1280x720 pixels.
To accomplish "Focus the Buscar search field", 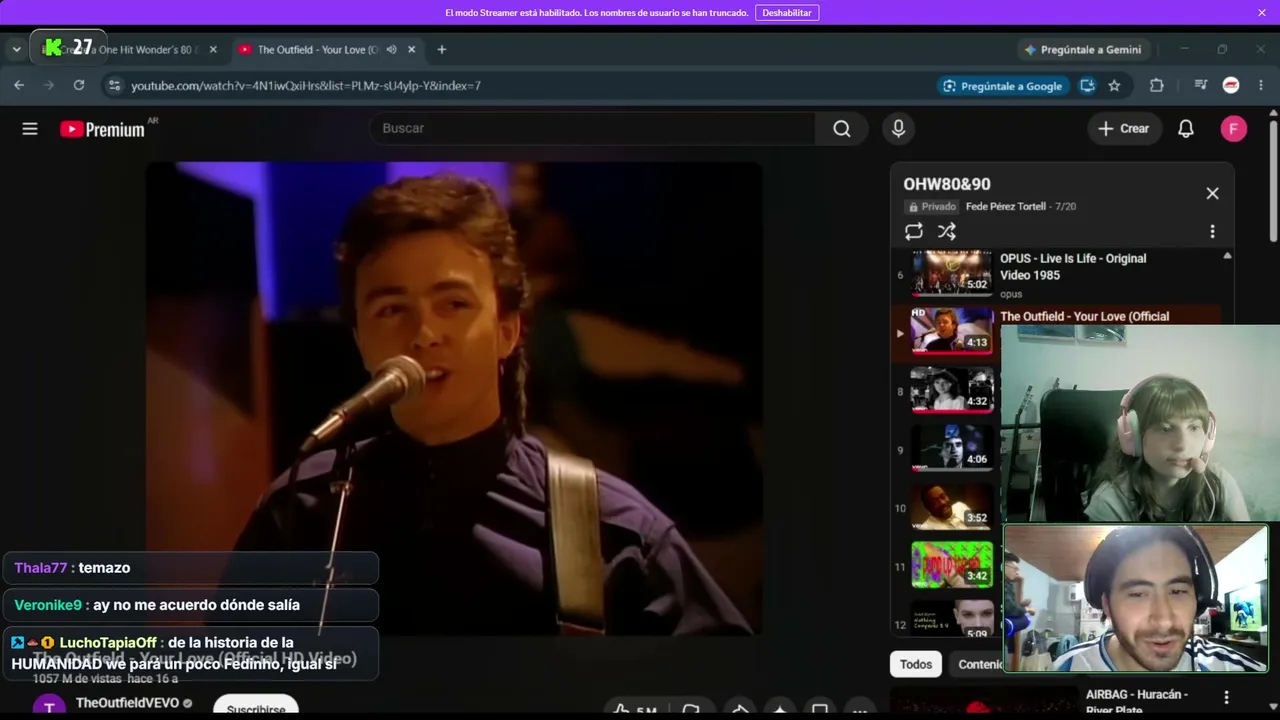I will [x=592, y=128].
